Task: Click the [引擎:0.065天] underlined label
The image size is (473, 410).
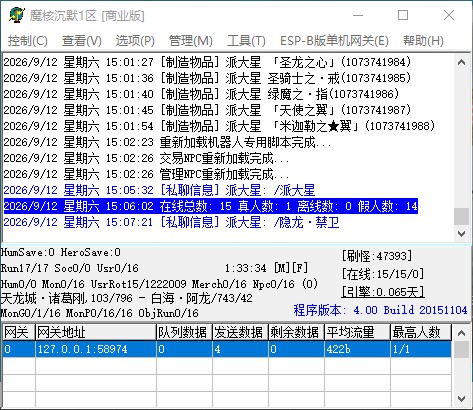Action: click(x=383, y=292)
